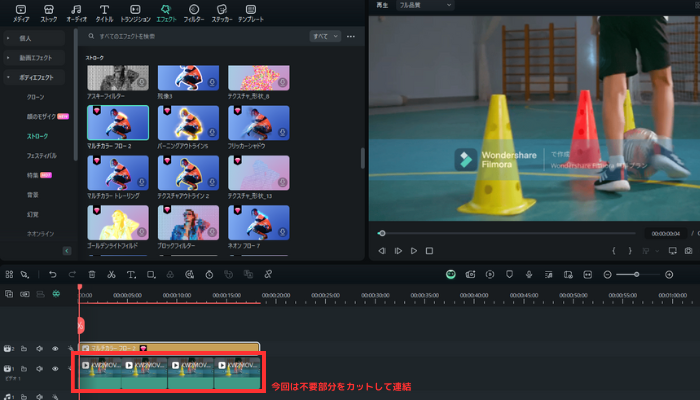Hide the Video 1 track with eye icon
Image resolution: width=700 pixels, height=400 pixels.
pyautogui.click(x=55, y=369)
